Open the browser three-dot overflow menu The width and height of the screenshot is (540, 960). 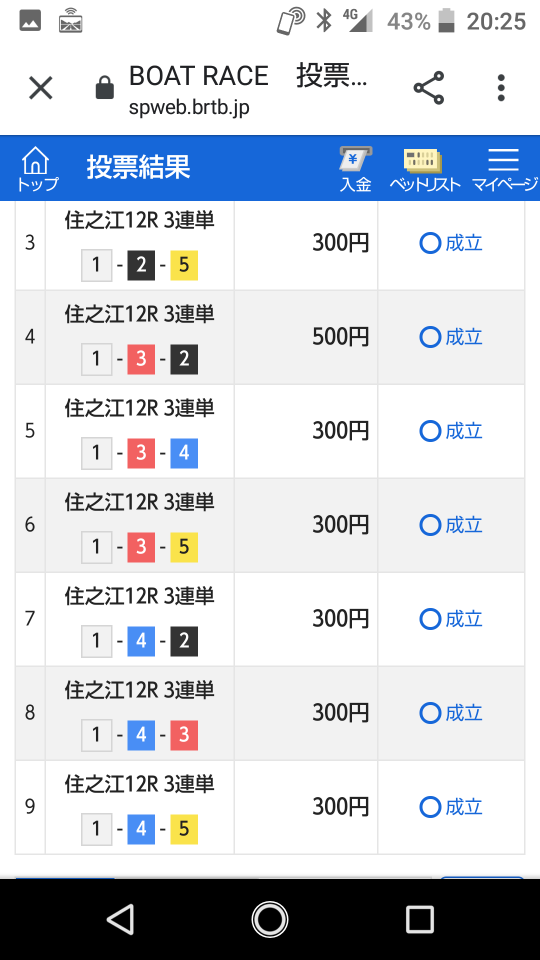(501, 88)
